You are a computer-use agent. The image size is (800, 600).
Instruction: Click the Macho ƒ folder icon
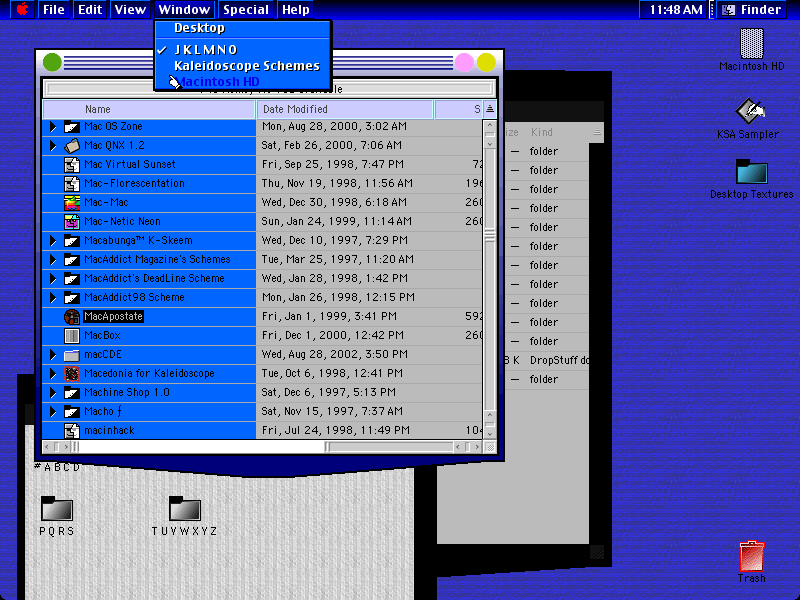[72, 412]
